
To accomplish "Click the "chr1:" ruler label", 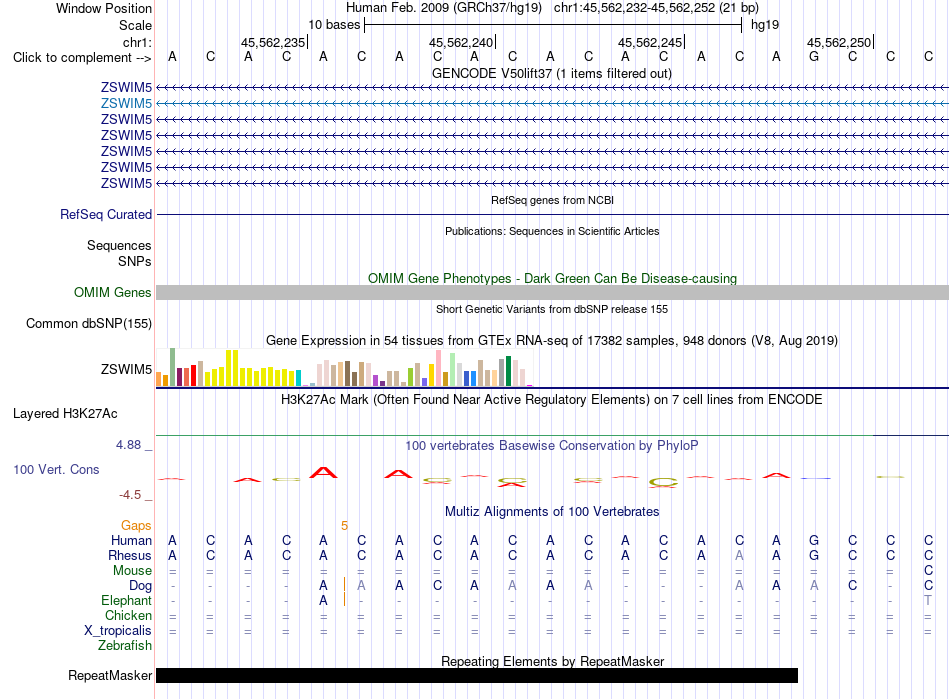I will click(x=137, y=42).
